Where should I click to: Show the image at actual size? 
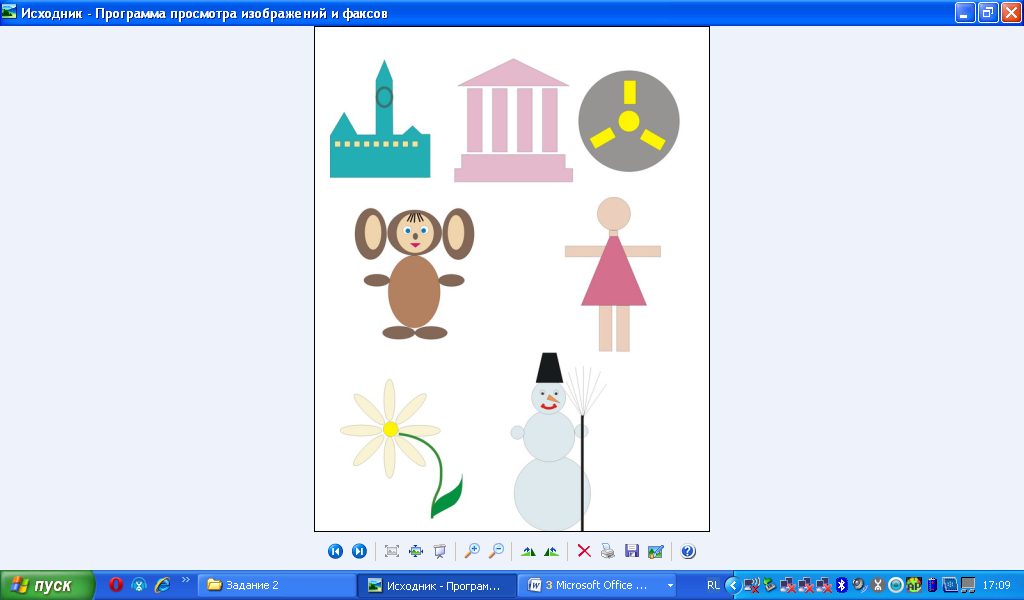416,551
